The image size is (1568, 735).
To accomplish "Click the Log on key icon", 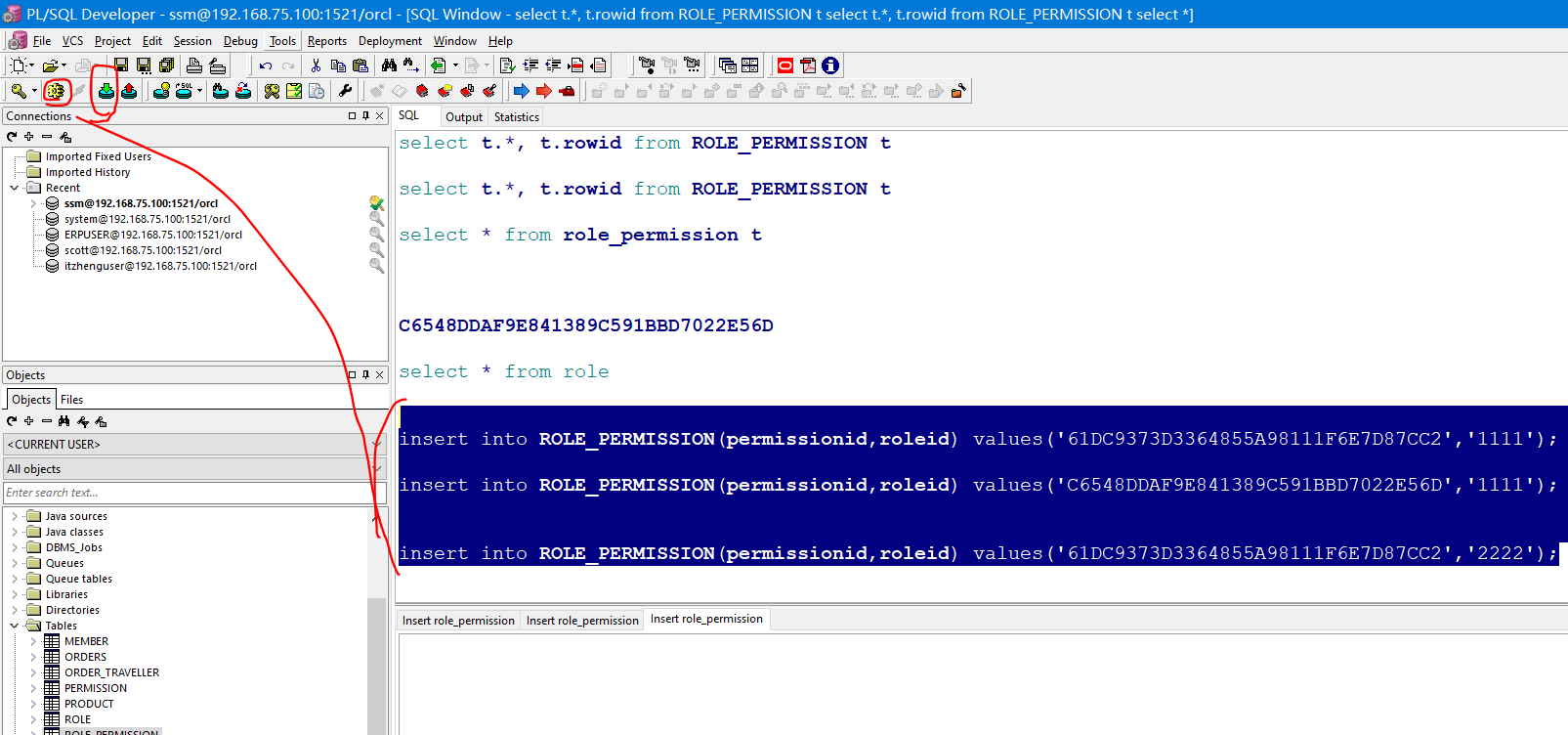I will click(x=19, y=91).
